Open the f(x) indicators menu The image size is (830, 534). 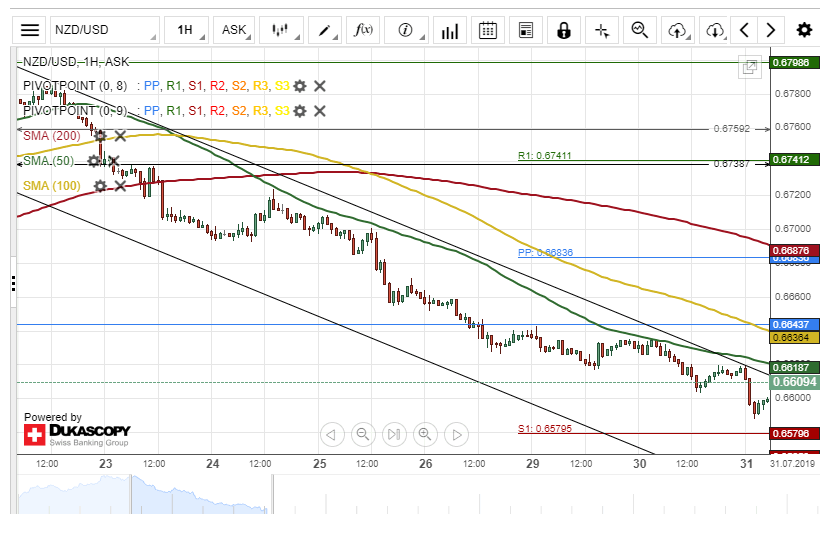pyautogui.click(x=365, y=30)
